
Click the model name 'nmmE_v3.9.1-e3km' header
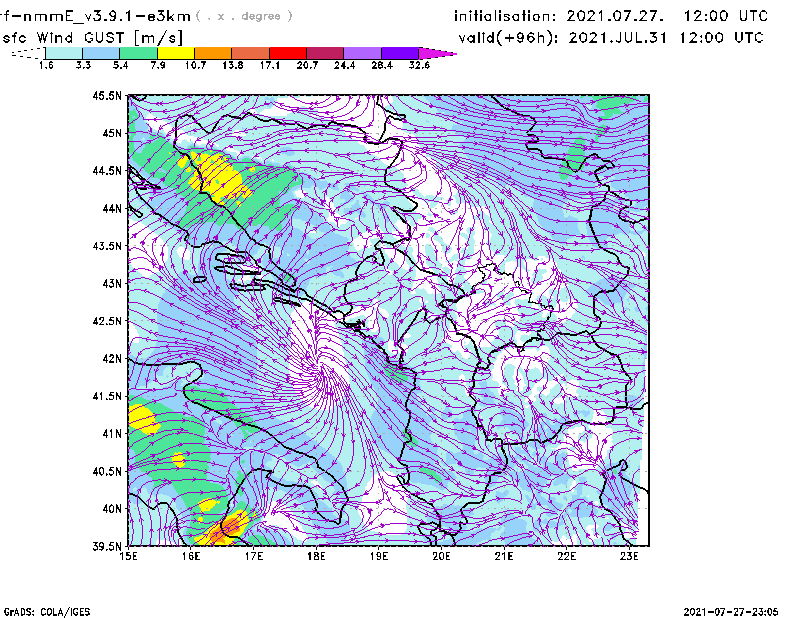pos(107,16)
